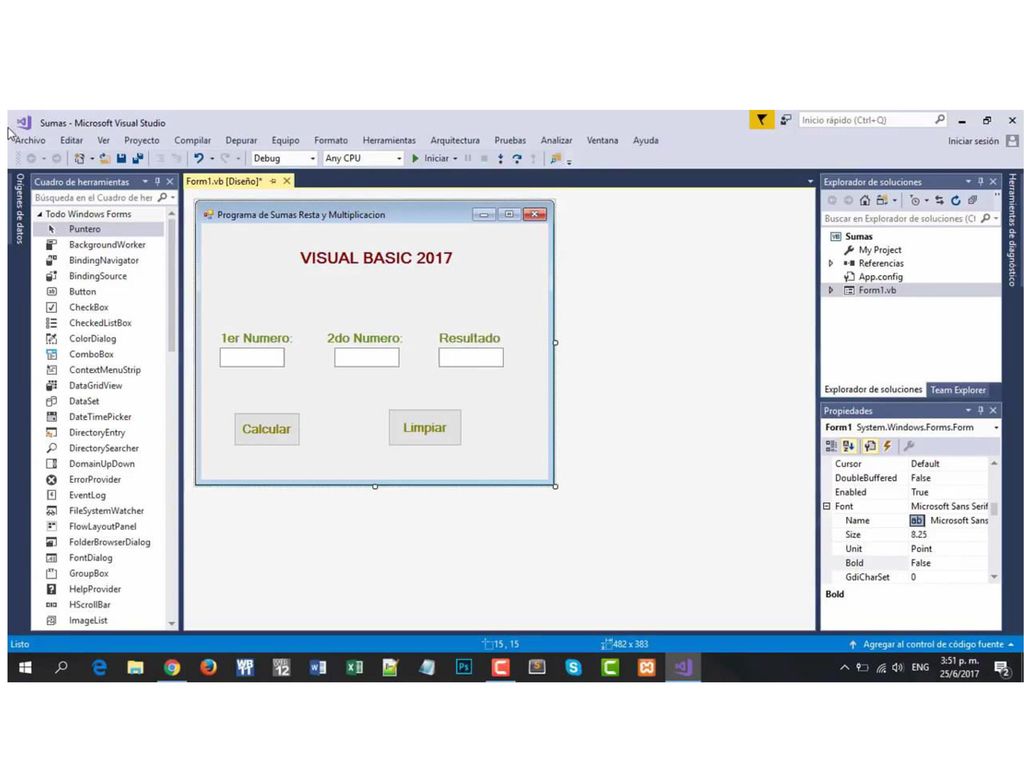
Task: Open the Iniciar button dropdown arrow
Action: point(455,159)
